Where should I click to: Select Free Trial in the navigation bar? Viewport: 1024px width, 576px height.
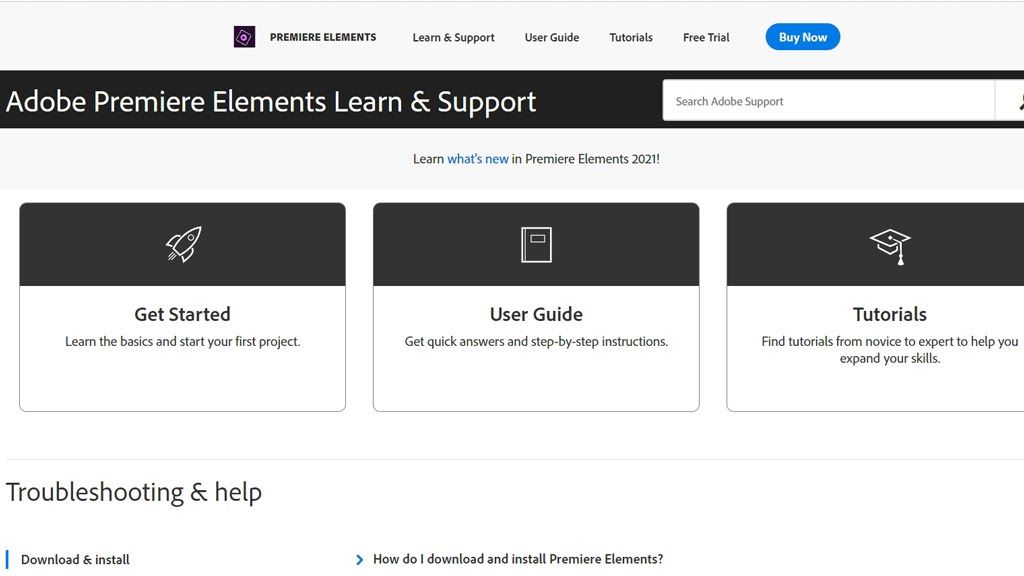coord(706,38)
